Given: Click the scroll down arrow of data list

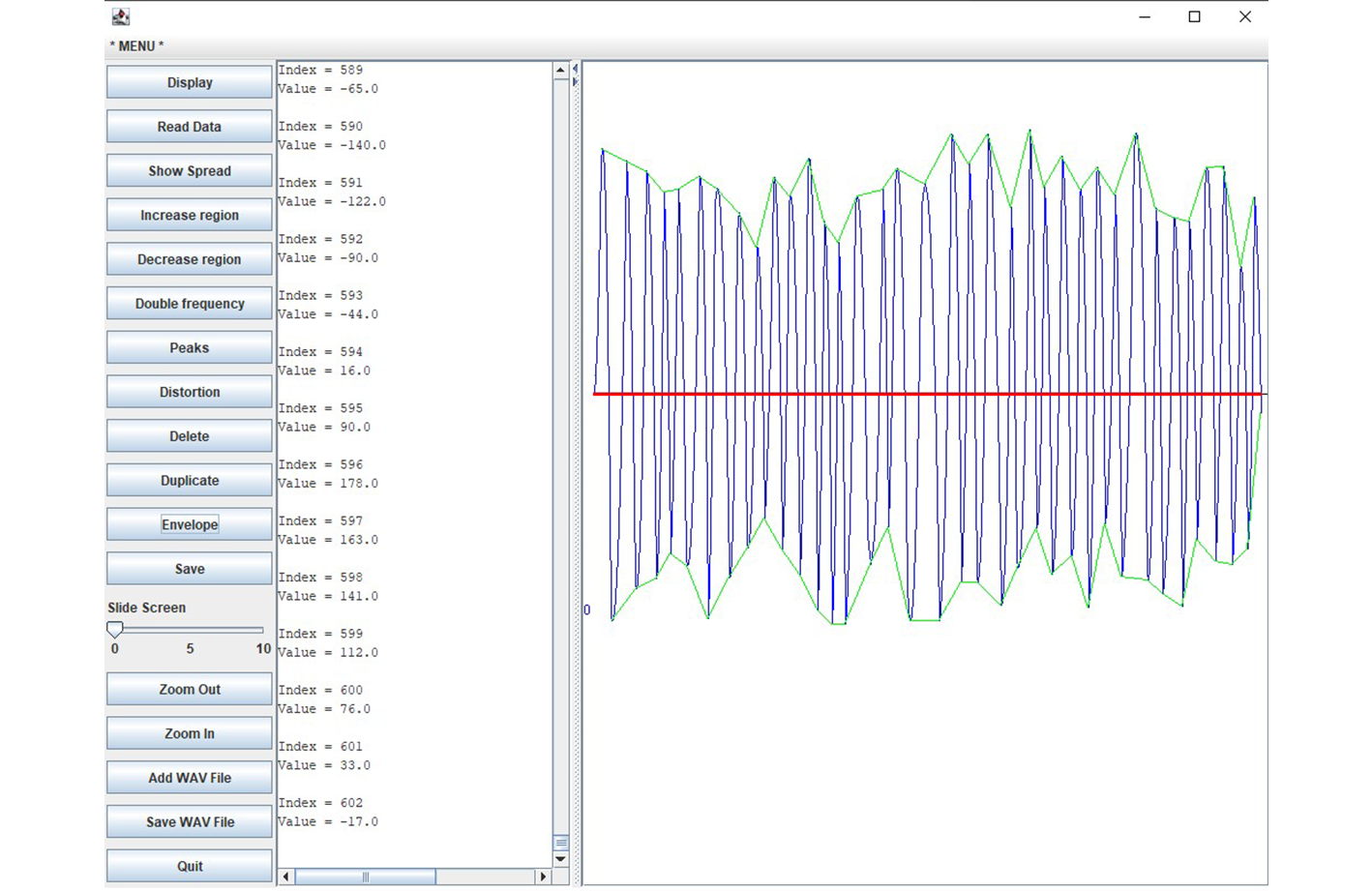Looking at the screenshot, I should click(560, 859).
